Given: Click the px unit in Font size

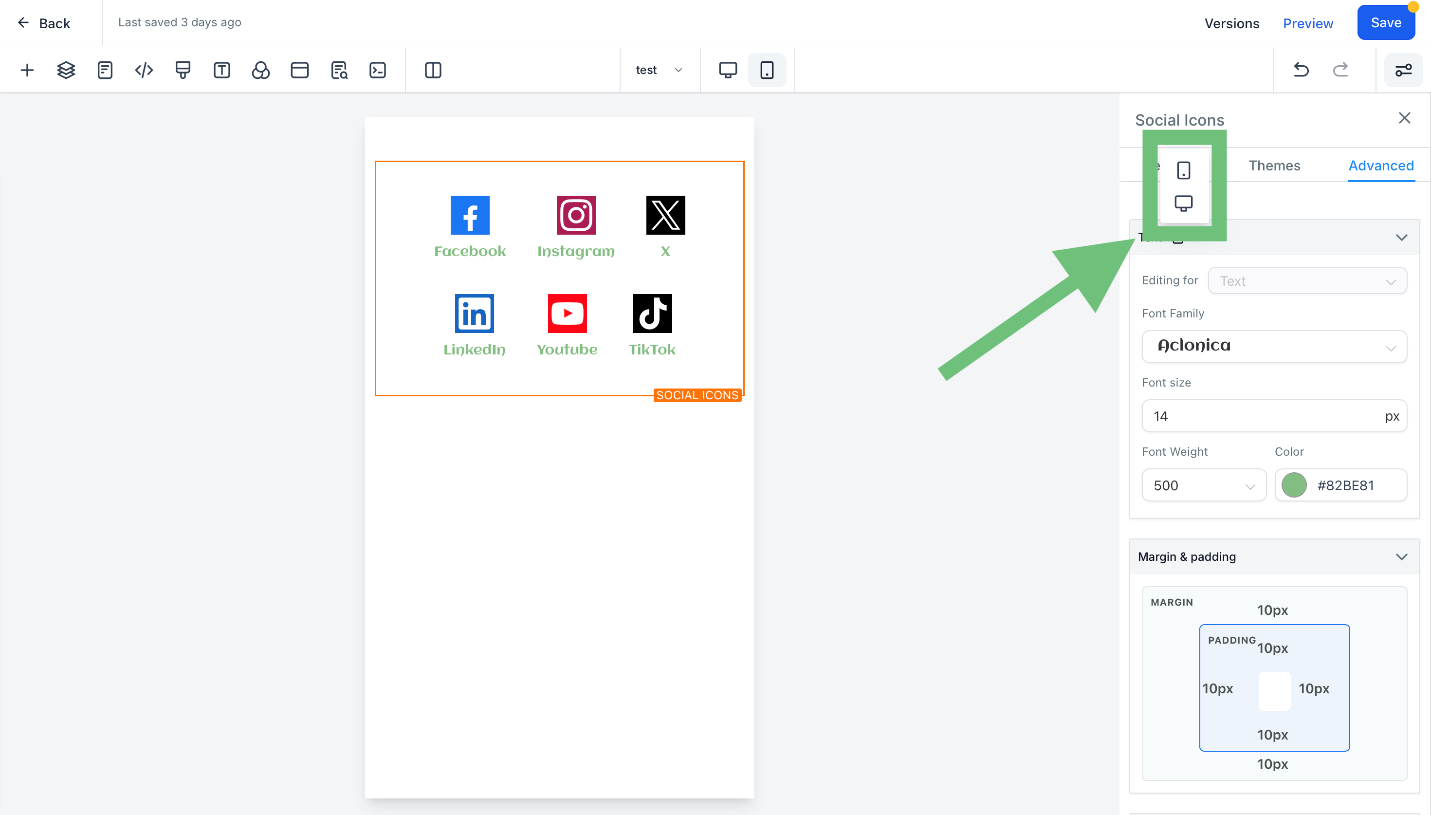Looking at the screenshot, I should pos(1392,416).
